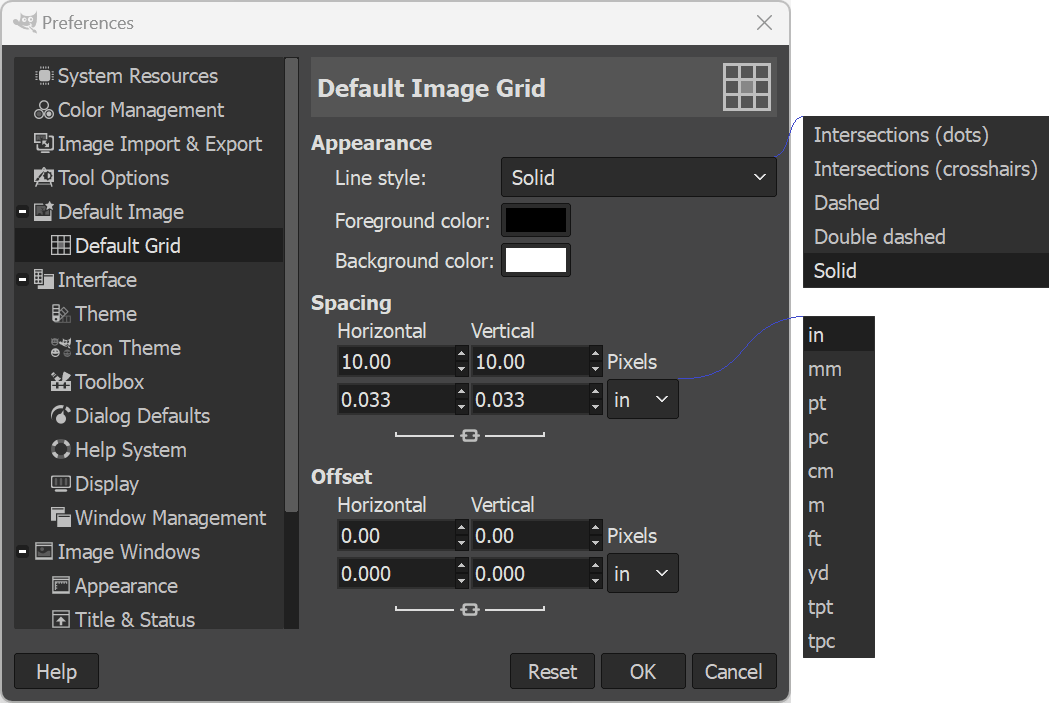This screenshot has width=1049, height=703.
Task: Collapse the Interface tree node
Action: click(x=22, y=280)
